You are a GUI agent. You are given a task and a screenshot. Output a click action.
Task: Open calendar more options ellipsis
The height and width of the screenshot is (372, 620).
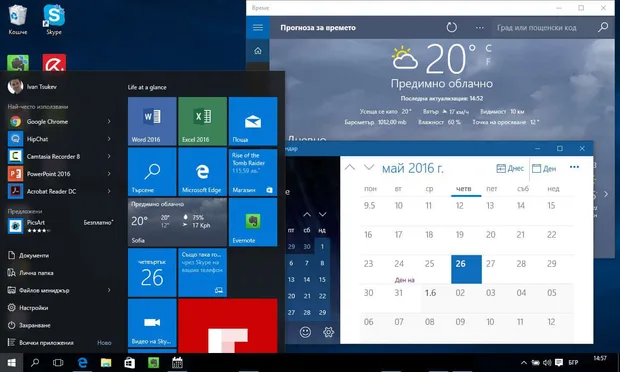coord(574,167)
